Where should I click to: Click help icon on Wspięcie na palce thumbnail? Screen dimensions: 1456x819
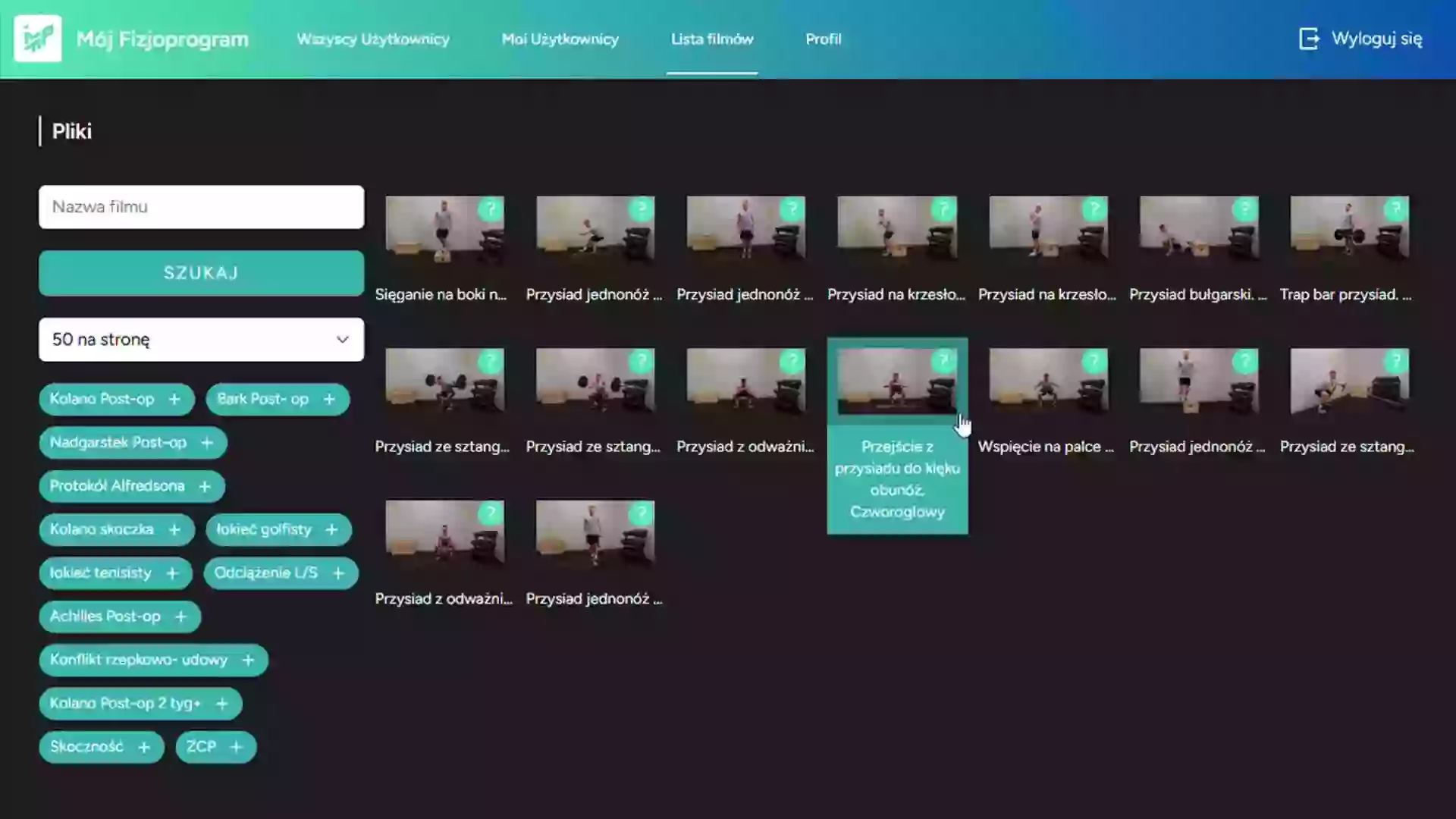coord(1094,361)
